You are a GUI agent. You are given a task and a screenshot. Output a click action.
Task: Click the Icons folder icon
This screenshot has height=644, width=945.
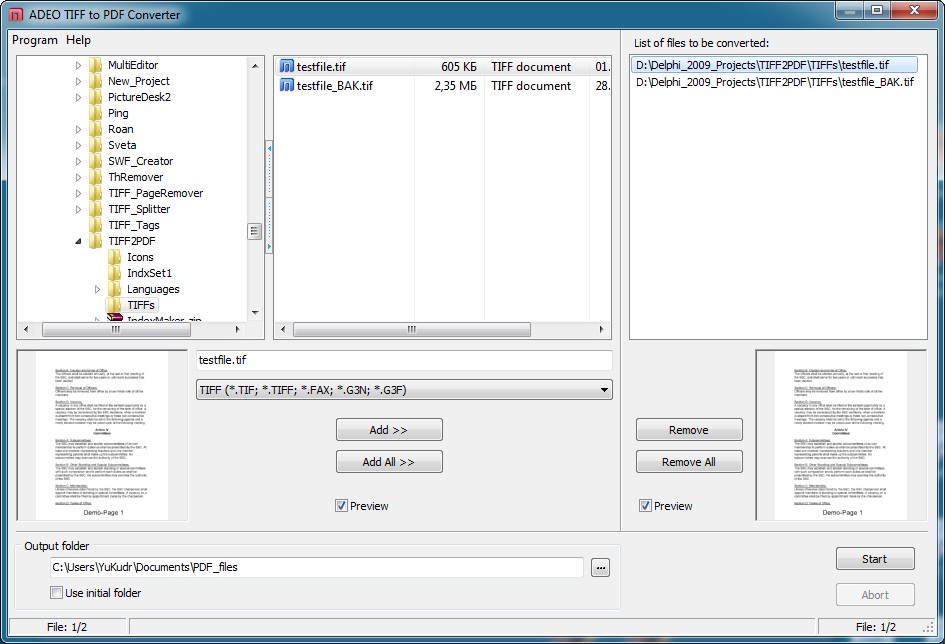[115, 257]
